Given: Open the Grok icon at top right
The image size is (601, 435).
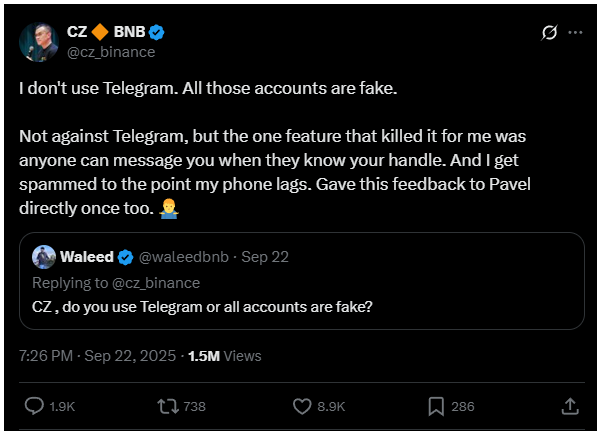Looking at the screenshot, I should pos(548,32).
